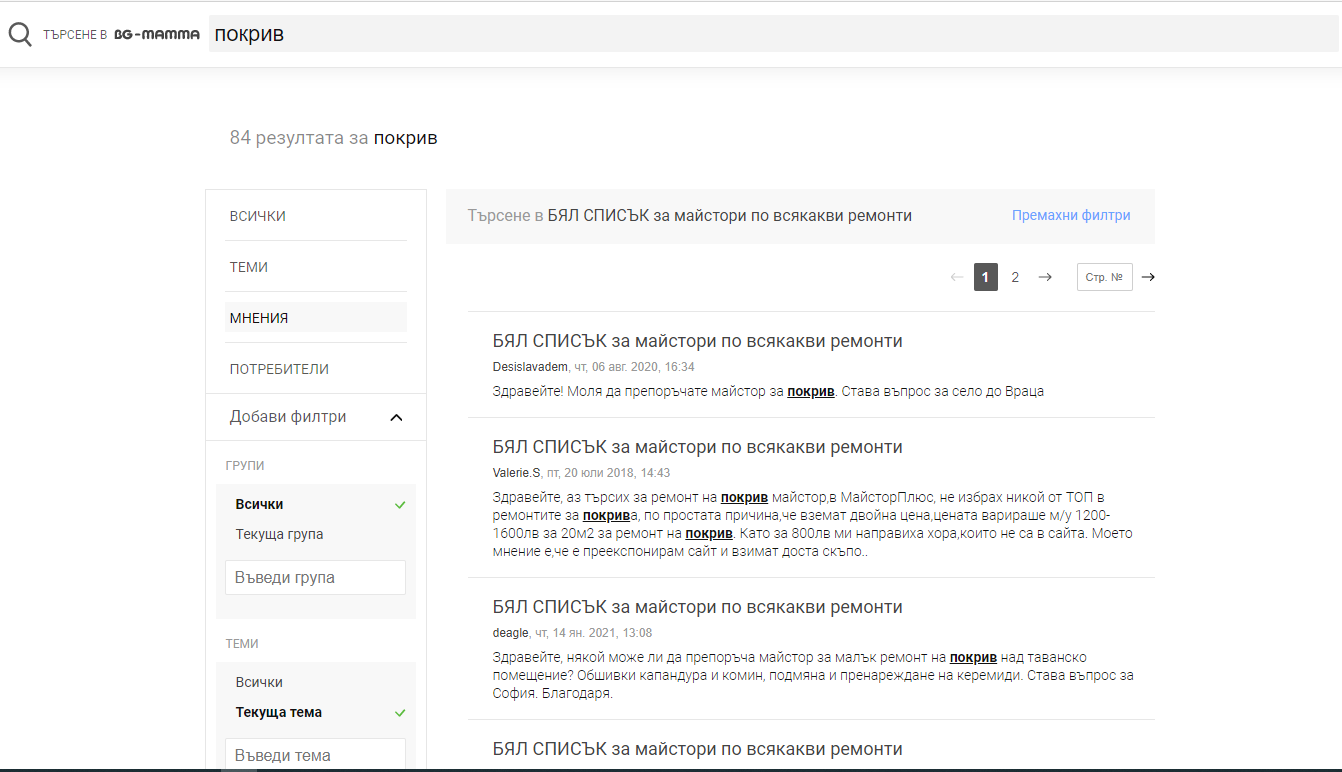Viewport: 1342px width, 772px height.
Task: Open results page 1
Action: click(x=986, y=277)
